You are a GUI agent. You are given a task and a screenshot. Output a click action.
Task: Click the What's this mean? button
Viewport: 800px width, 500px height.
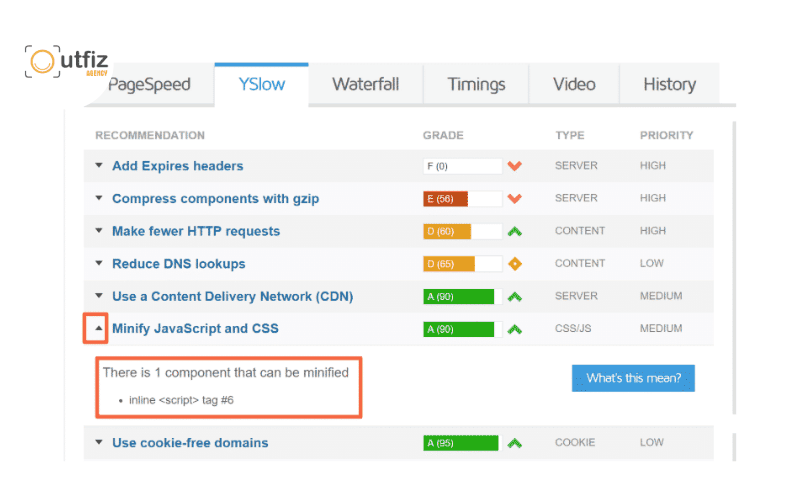[633, 378]
